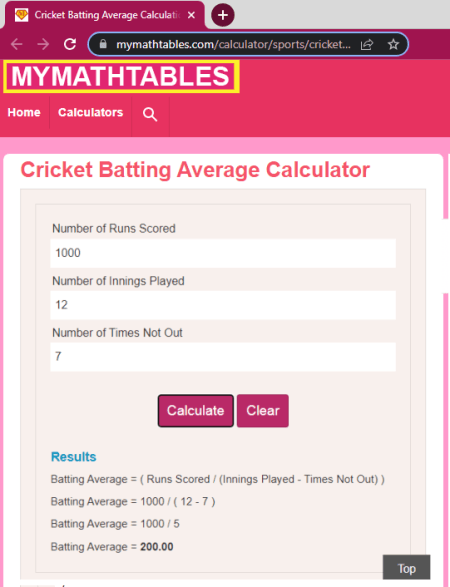Click the Clear button
The width and height of the screenshot is (450, 587).
point(263,411)
